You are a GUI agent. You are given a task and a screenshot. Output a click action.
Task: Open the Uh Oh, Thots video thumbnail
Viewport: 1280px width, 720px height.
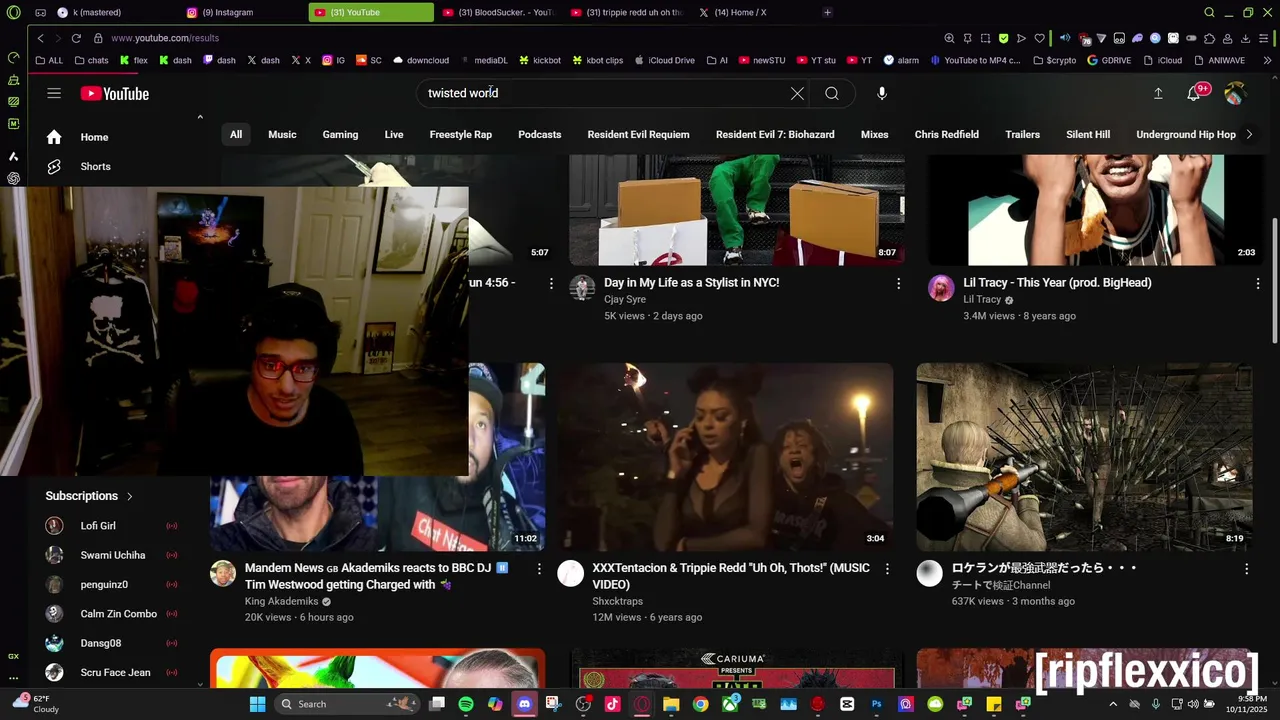click(725, 457)
